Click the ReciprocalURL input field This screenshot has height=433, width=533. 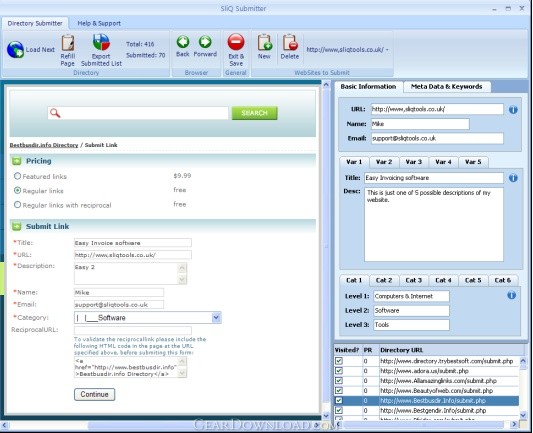tap(133, 330)
